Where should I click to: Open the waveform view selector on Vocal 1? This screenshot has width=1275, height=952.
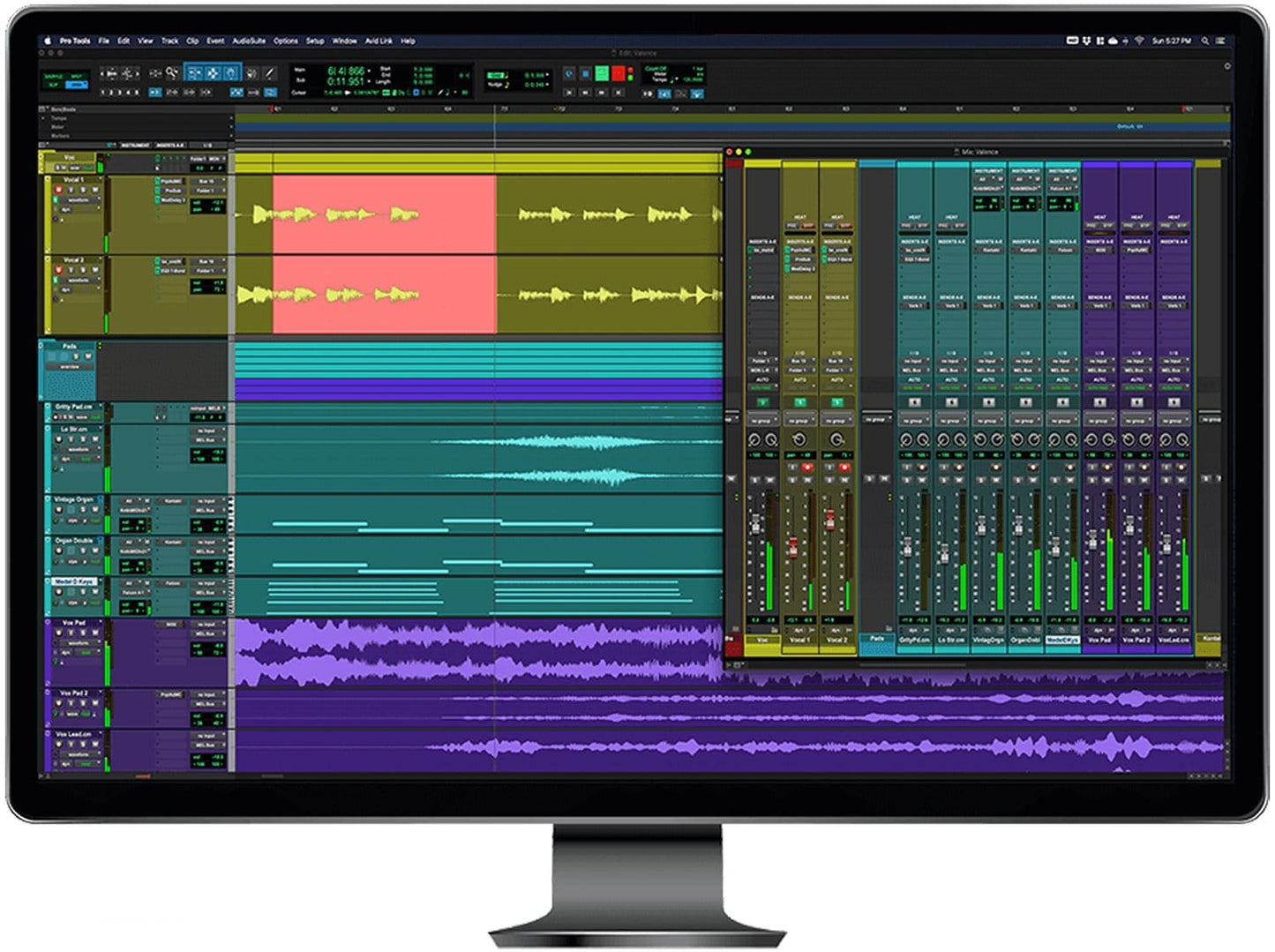coord(79,200)
